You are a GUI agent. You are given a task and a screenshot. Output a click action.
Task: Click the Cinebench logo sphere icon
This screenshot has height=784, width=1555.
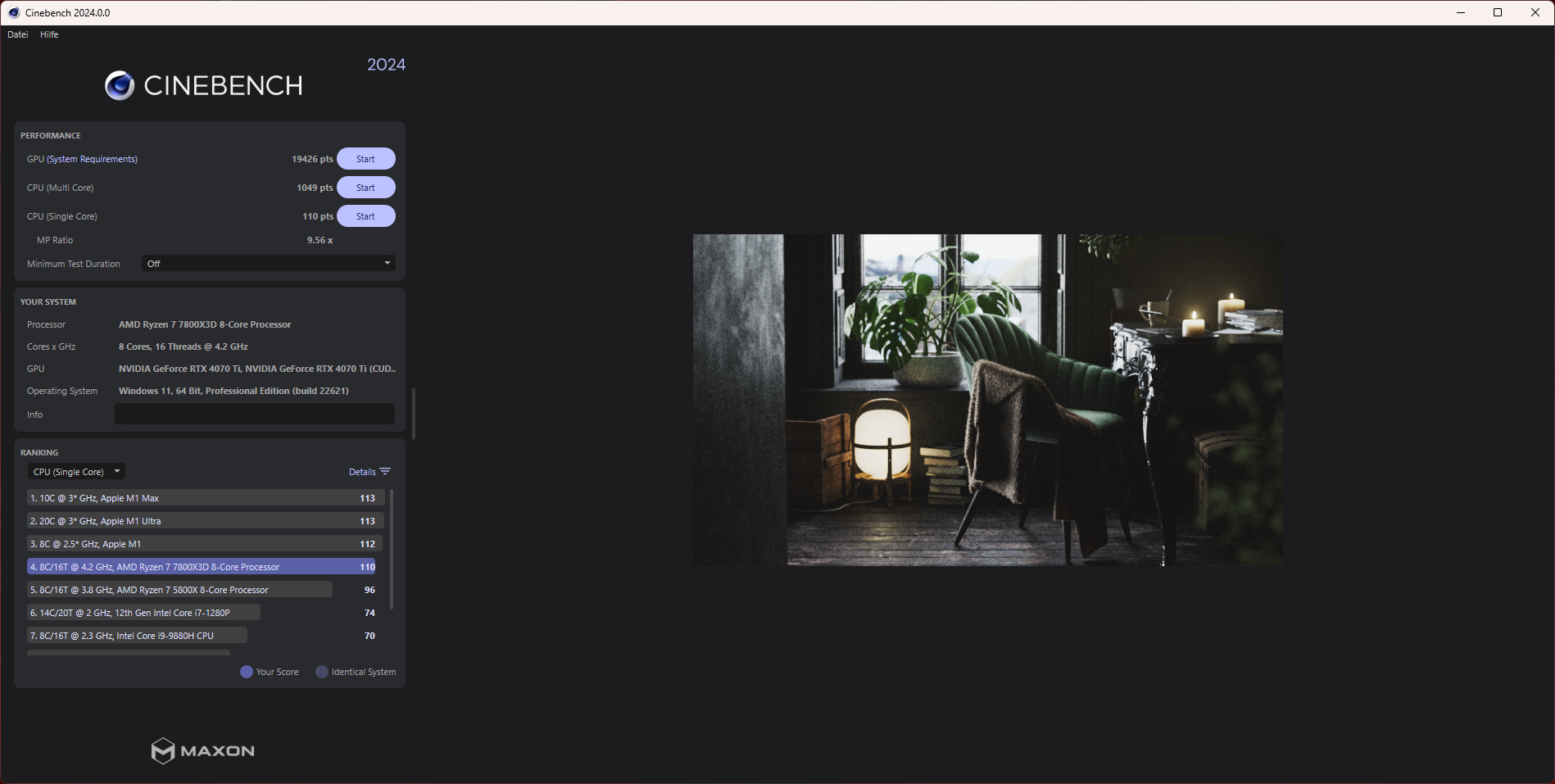tap(120, 85)
